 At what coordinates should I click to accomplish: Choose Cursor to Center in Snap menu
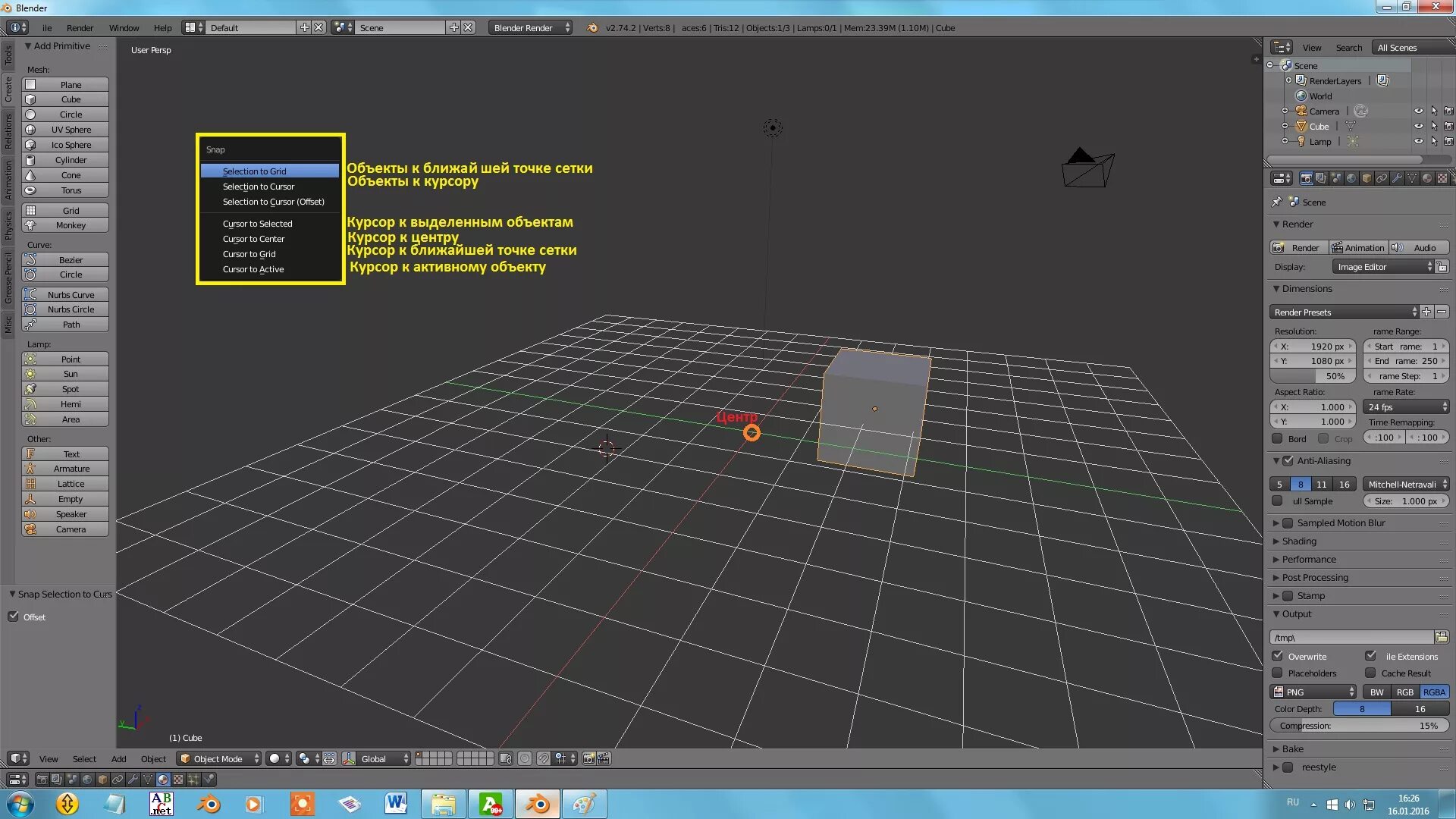tap(253, 239)
